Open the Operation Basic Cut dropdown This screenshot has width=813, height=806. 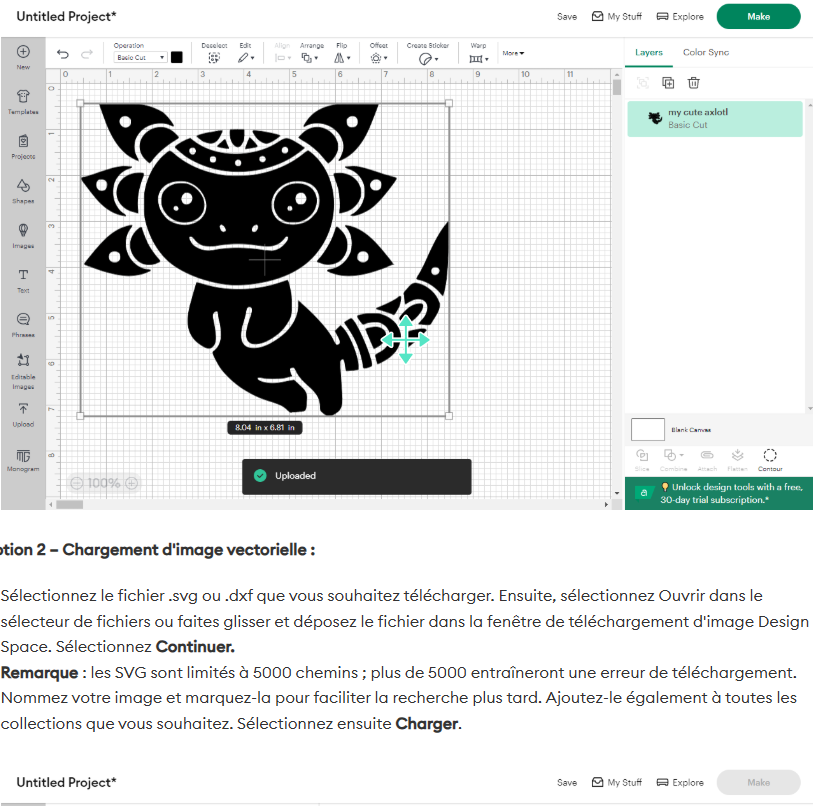pos(139,58)
